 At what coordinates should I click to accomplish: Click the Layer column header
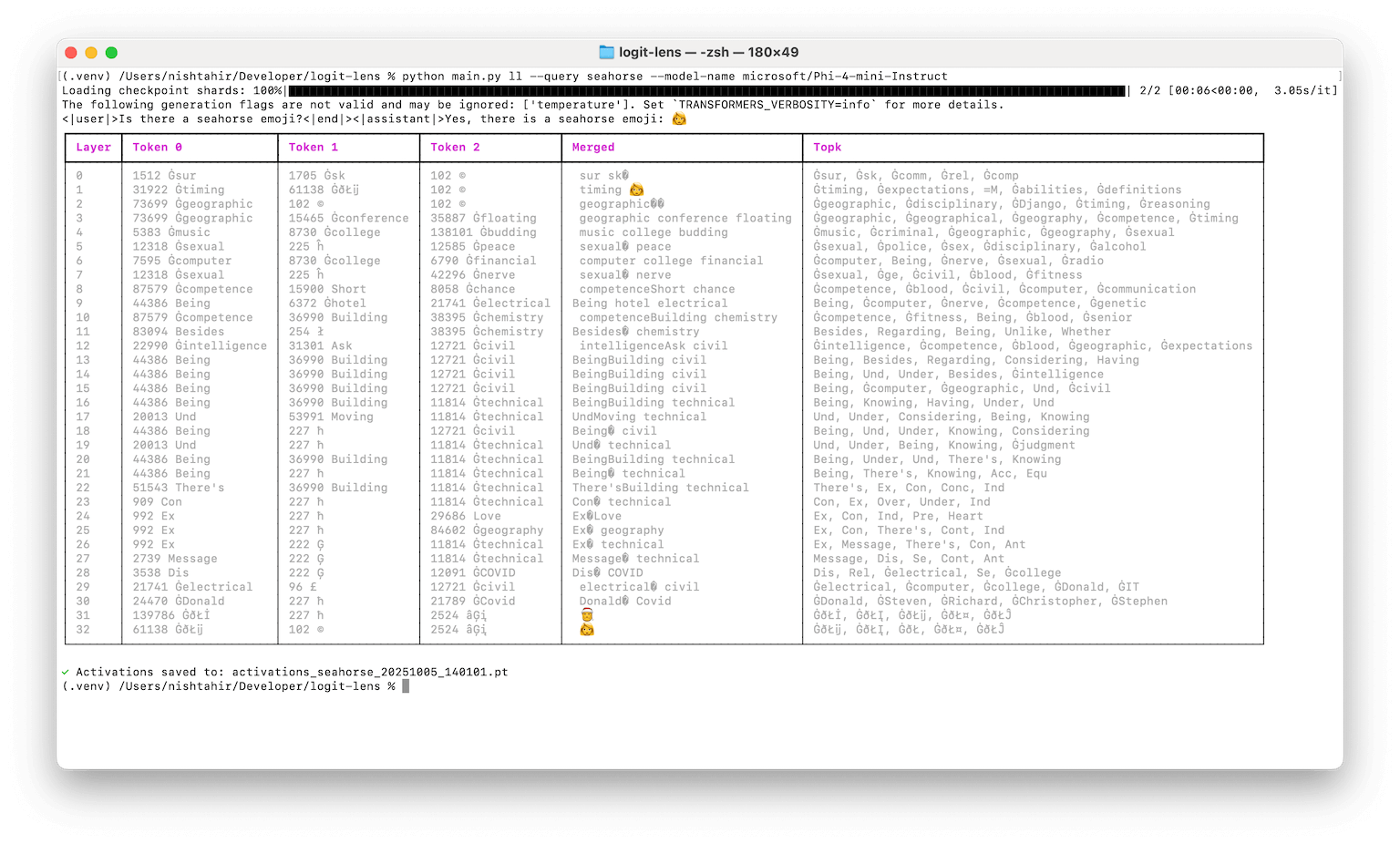tap(93, 148)
